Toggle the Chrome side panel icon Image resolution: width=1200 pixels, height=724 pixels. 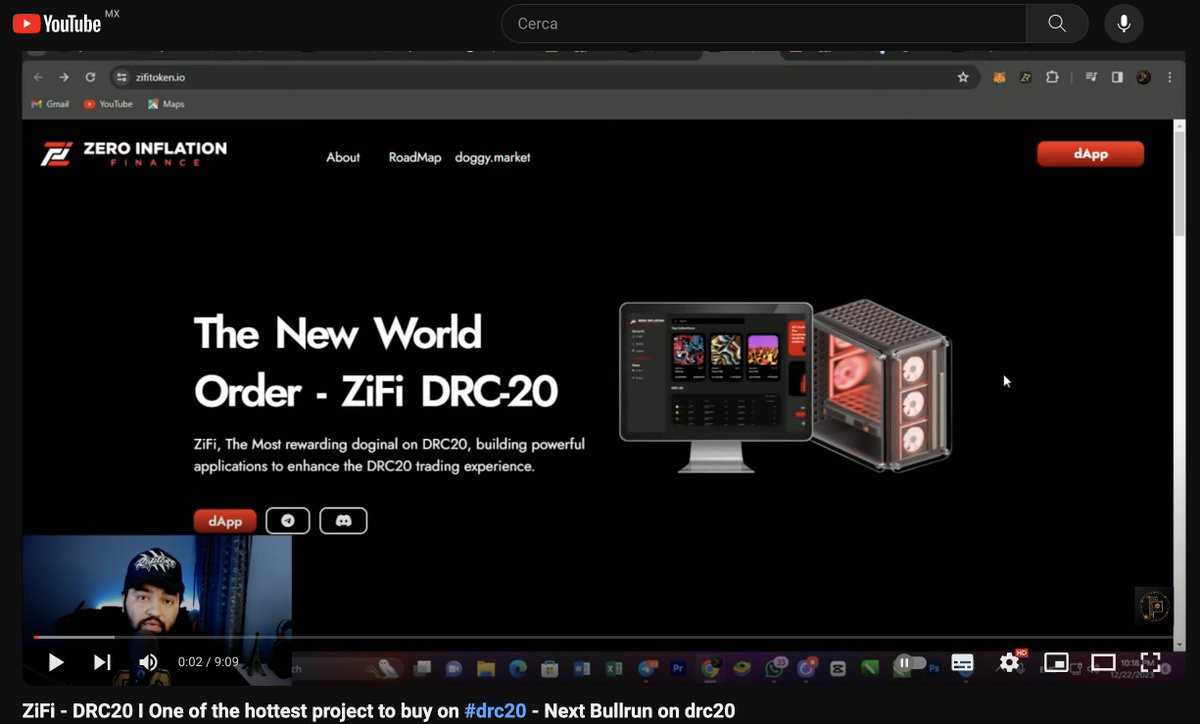[x=1118, y=77]
